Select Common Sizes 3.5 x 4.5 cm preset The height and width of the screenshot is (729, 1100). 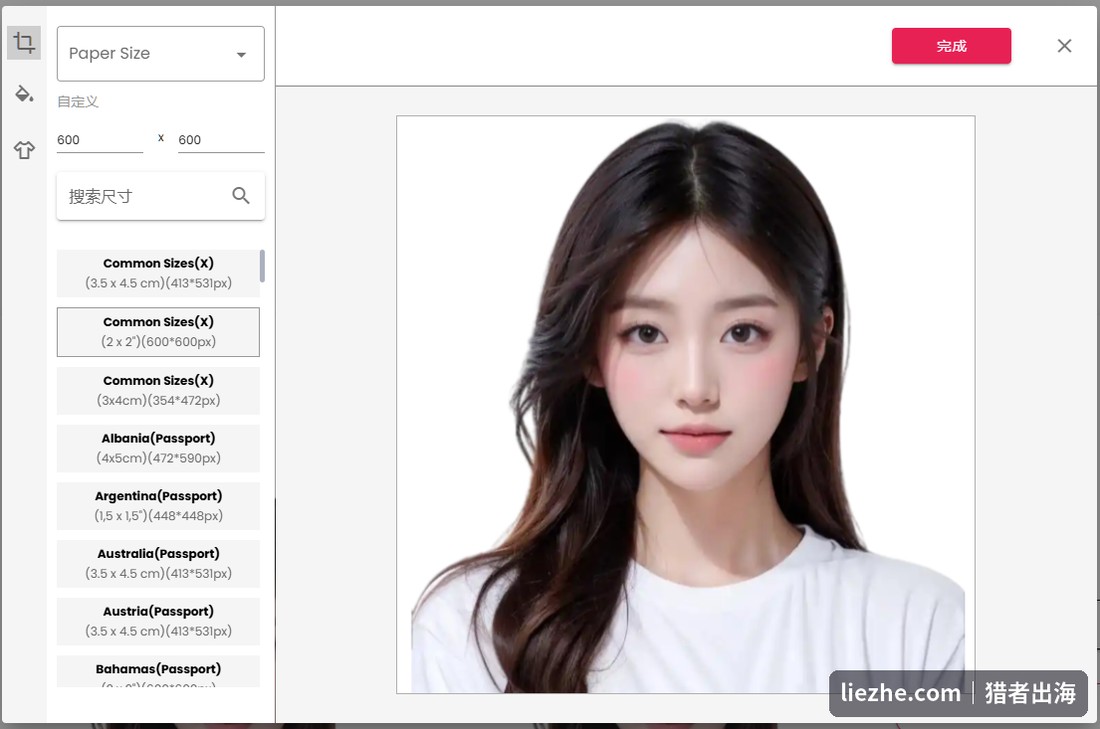click(x=158, y=273)
